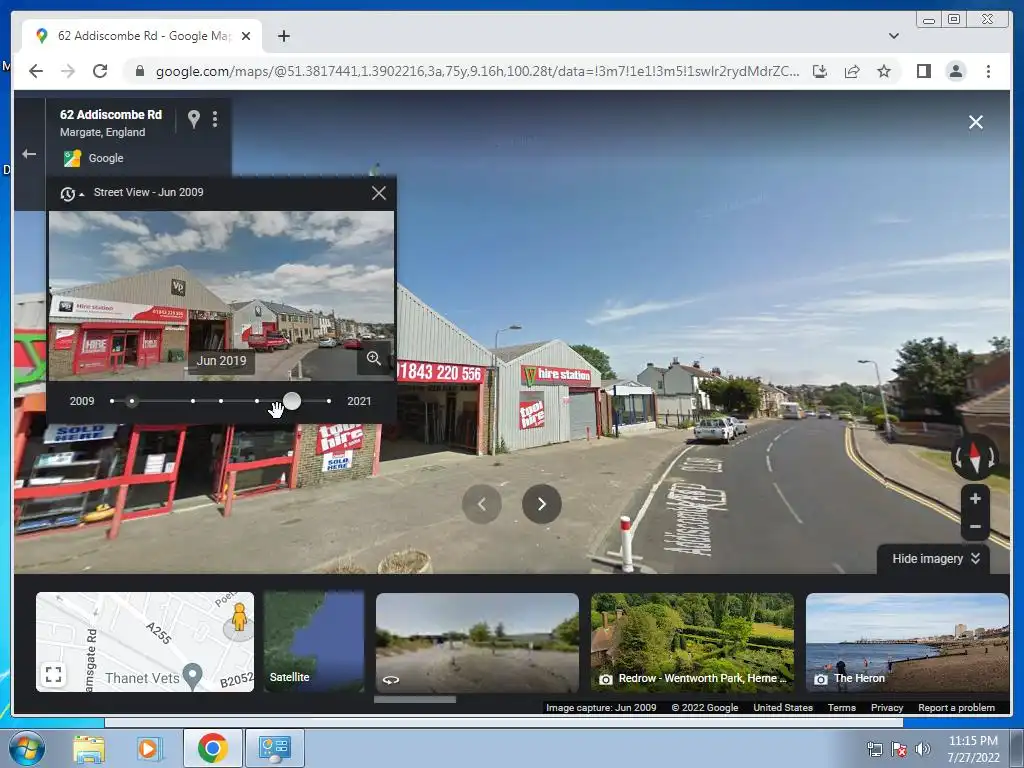Expand the mini map to full screen
The width and height of the screenshot is (1024, 768).
[x=54, y=674]
